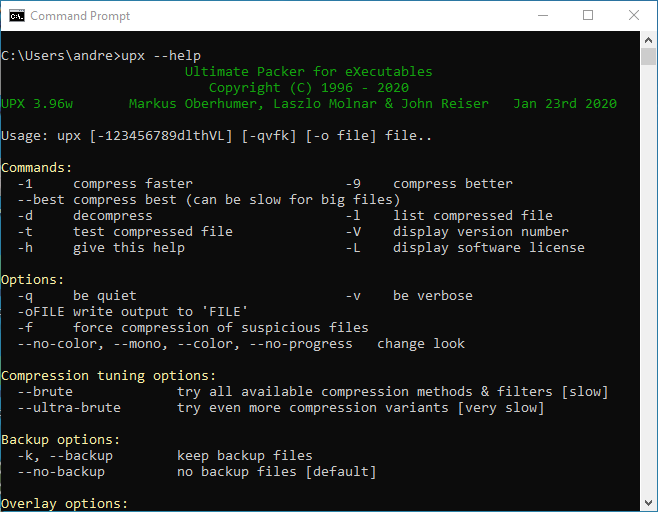Minimize the Command Prompt window
The image size is (658, 512).
click(543, 16)
